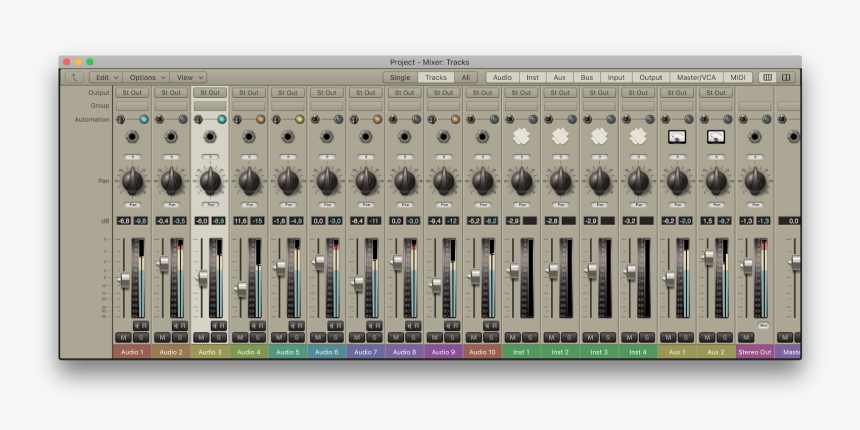The height and width of the screenshot is (430, 860).
Task: Open the Inst 2 St Out output selector
Action: [561, 93]
